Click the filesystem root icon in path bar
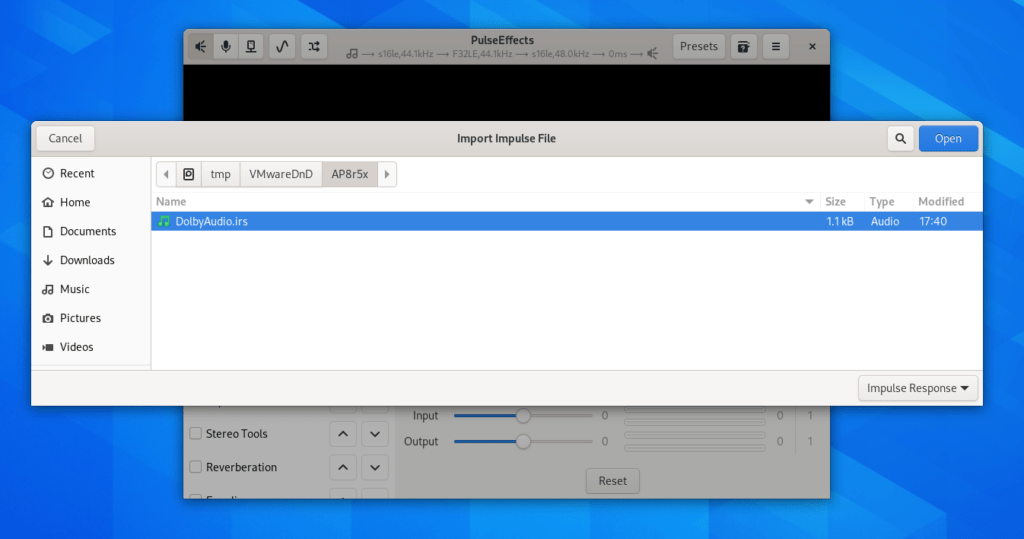 click(x=189, y=174)
